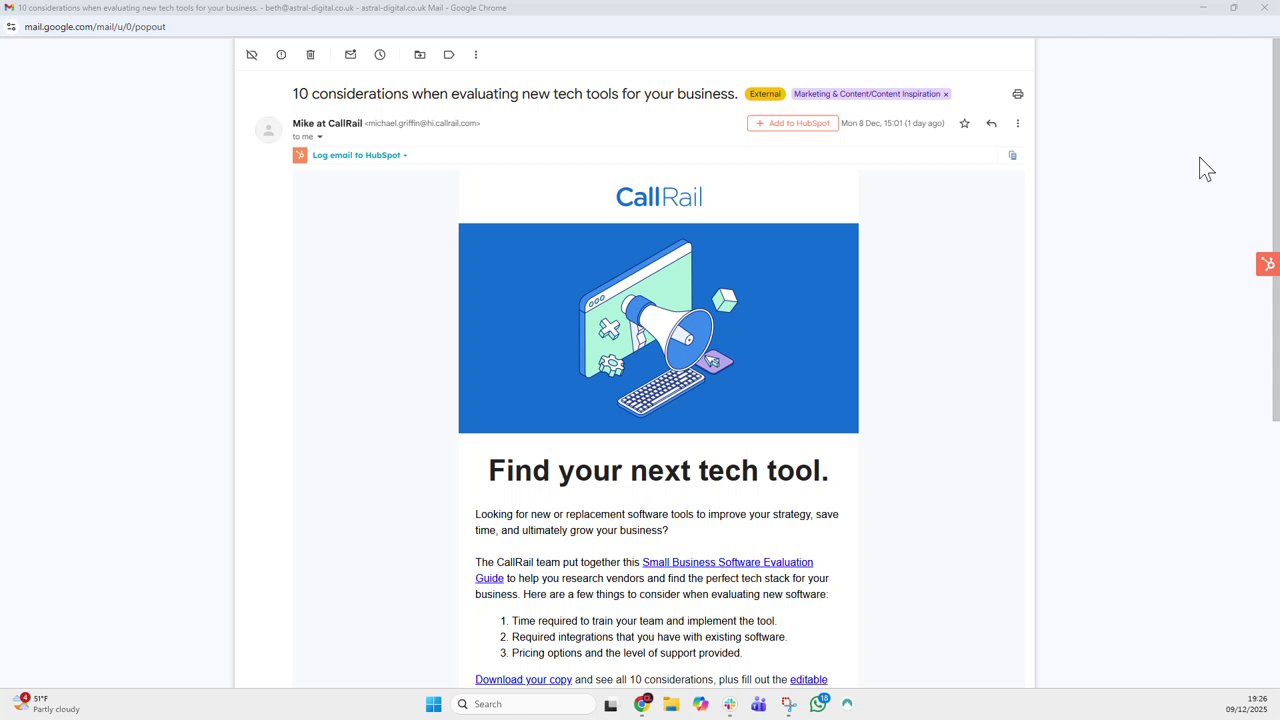Image resolution: width=1280 pixels, height=720 pixels.
Task: Reply using the arrow icon
Action: point(991,124)
